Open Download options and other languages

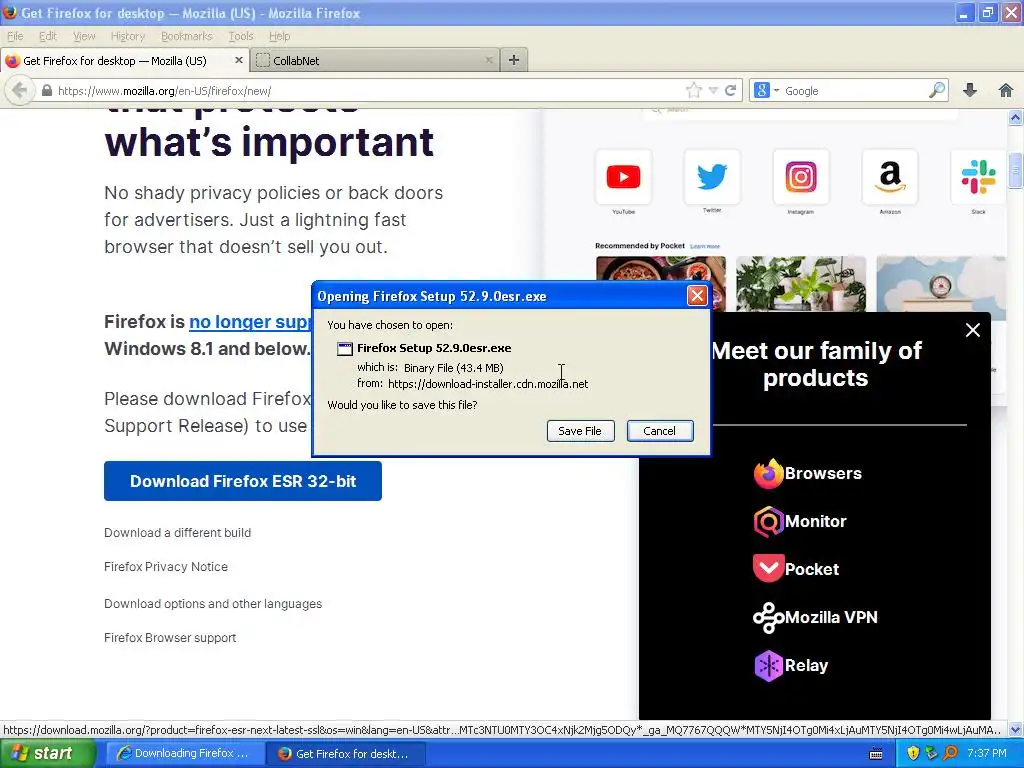pyautogui.click(x=213, y=603)
